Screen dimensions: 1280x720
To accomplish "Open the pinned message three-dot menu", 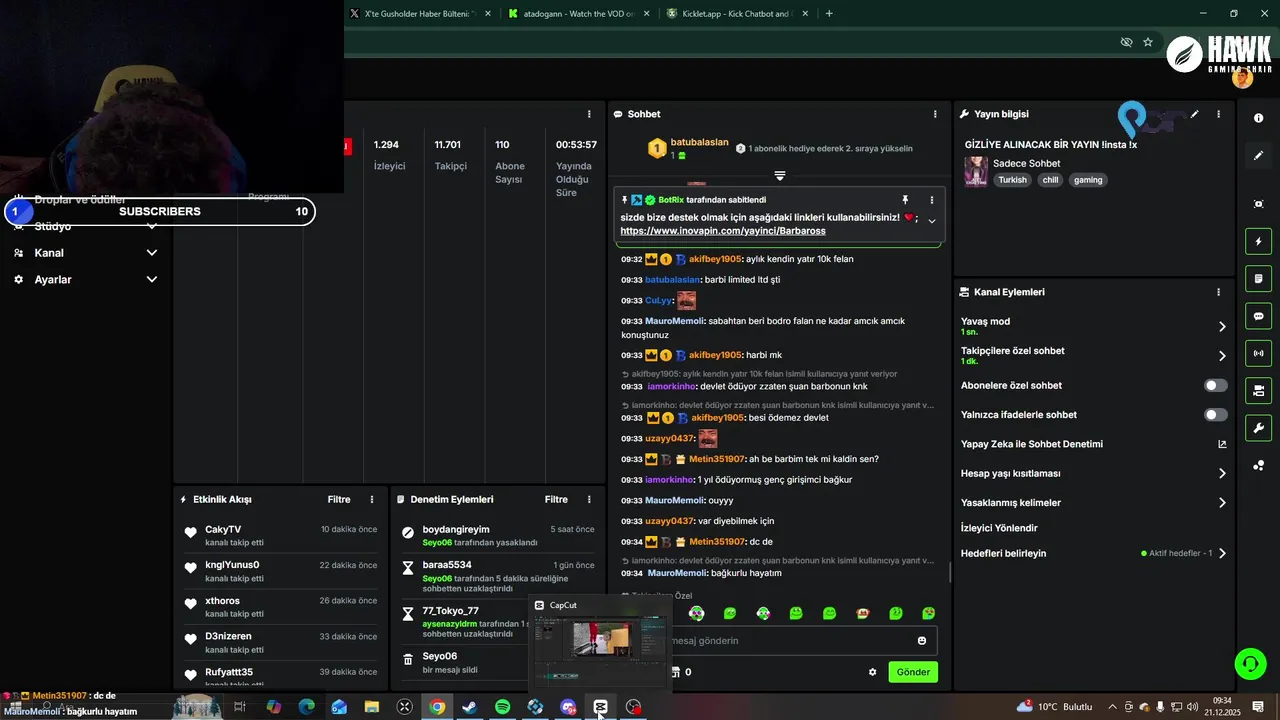I will pyautogui.click(x=932, y=200).
